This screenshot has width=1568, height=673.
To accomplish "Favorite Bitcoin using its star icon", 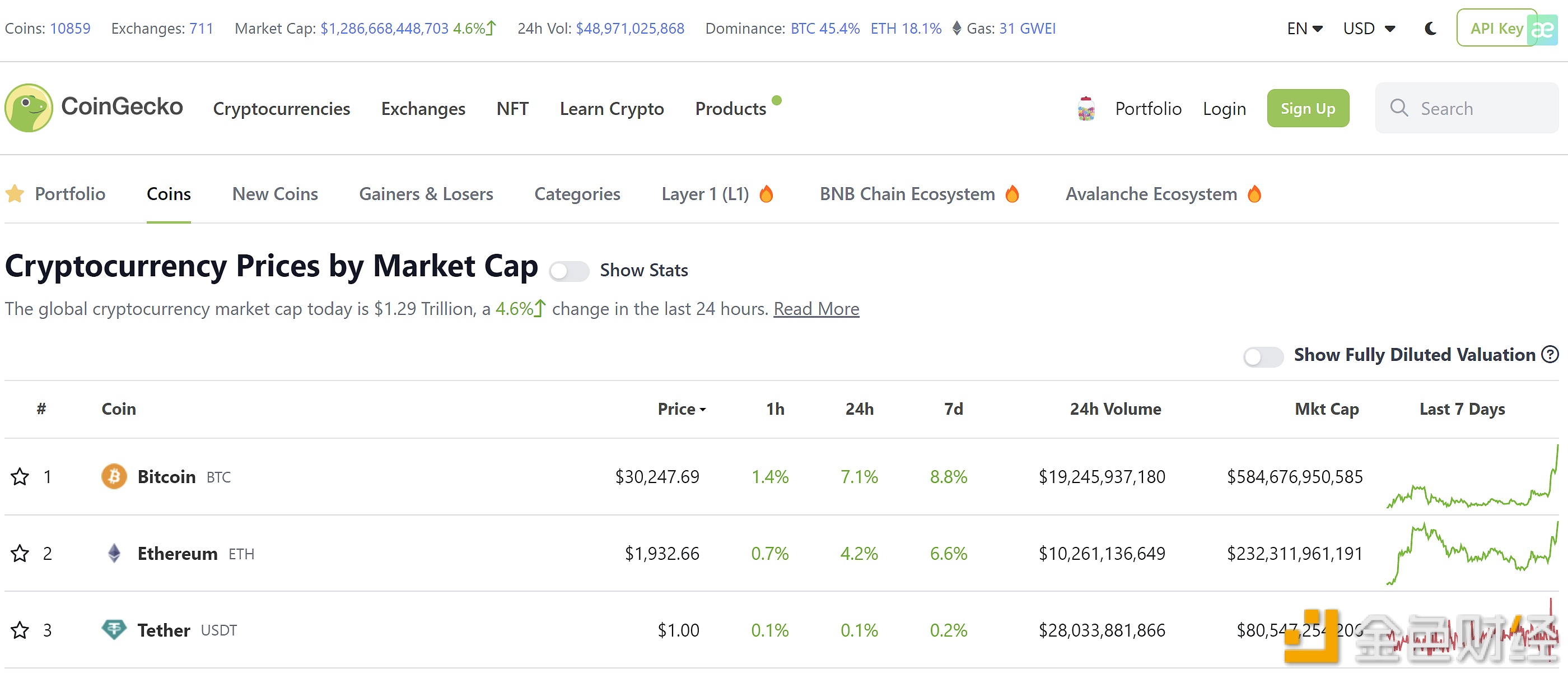I will click(x=20, y=476).
